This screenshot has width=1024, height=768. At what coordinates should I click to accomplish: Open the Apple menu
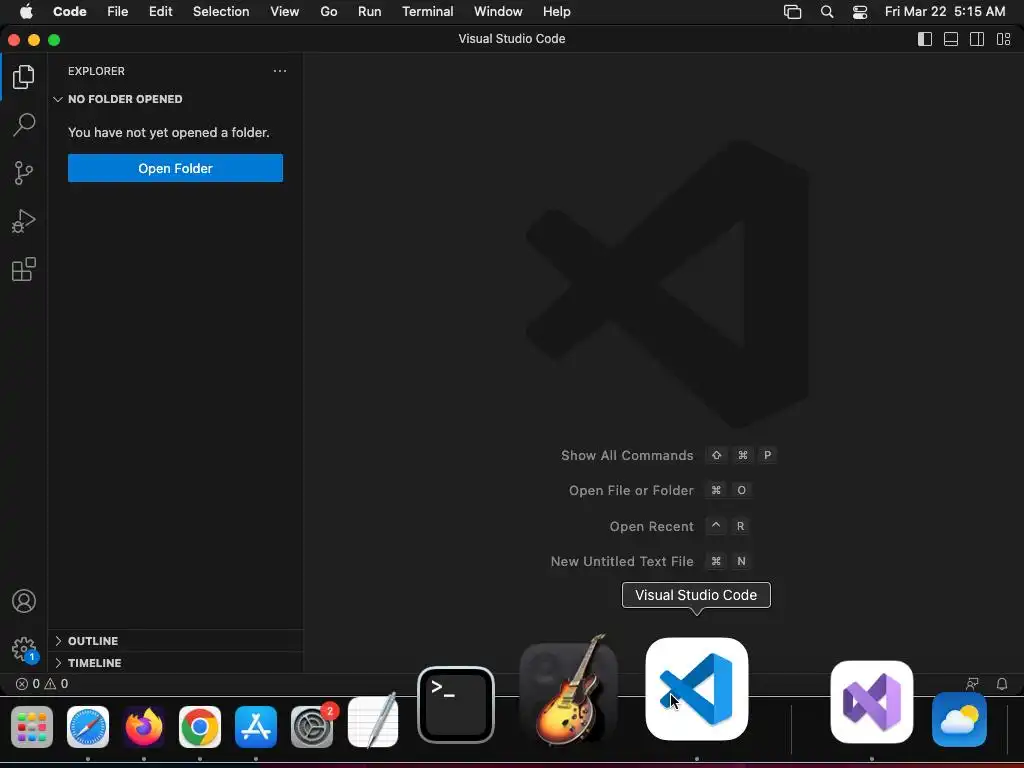[26, 12]
